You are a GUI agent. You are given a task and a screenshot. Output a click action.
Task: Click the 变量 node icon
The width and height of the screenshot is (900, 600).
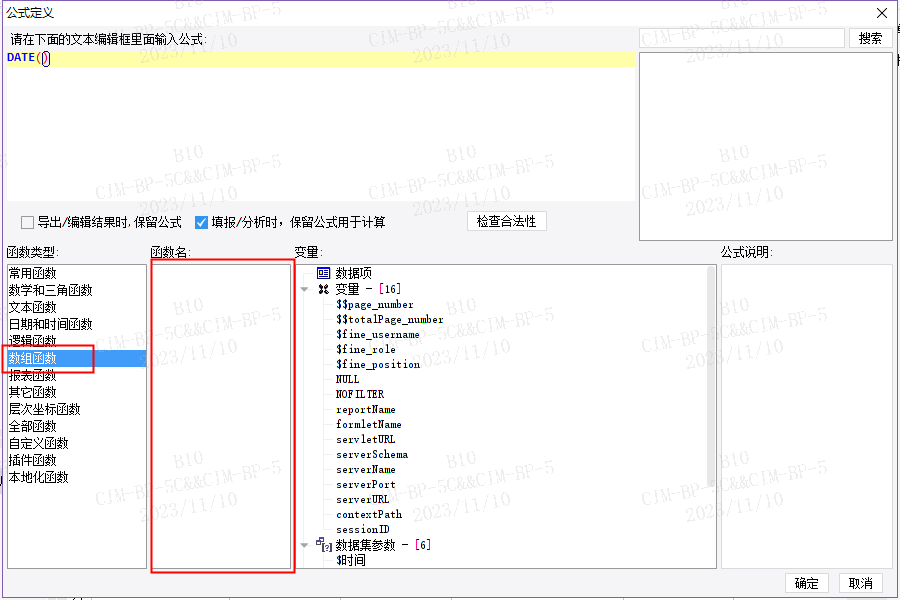click(323, 289)
